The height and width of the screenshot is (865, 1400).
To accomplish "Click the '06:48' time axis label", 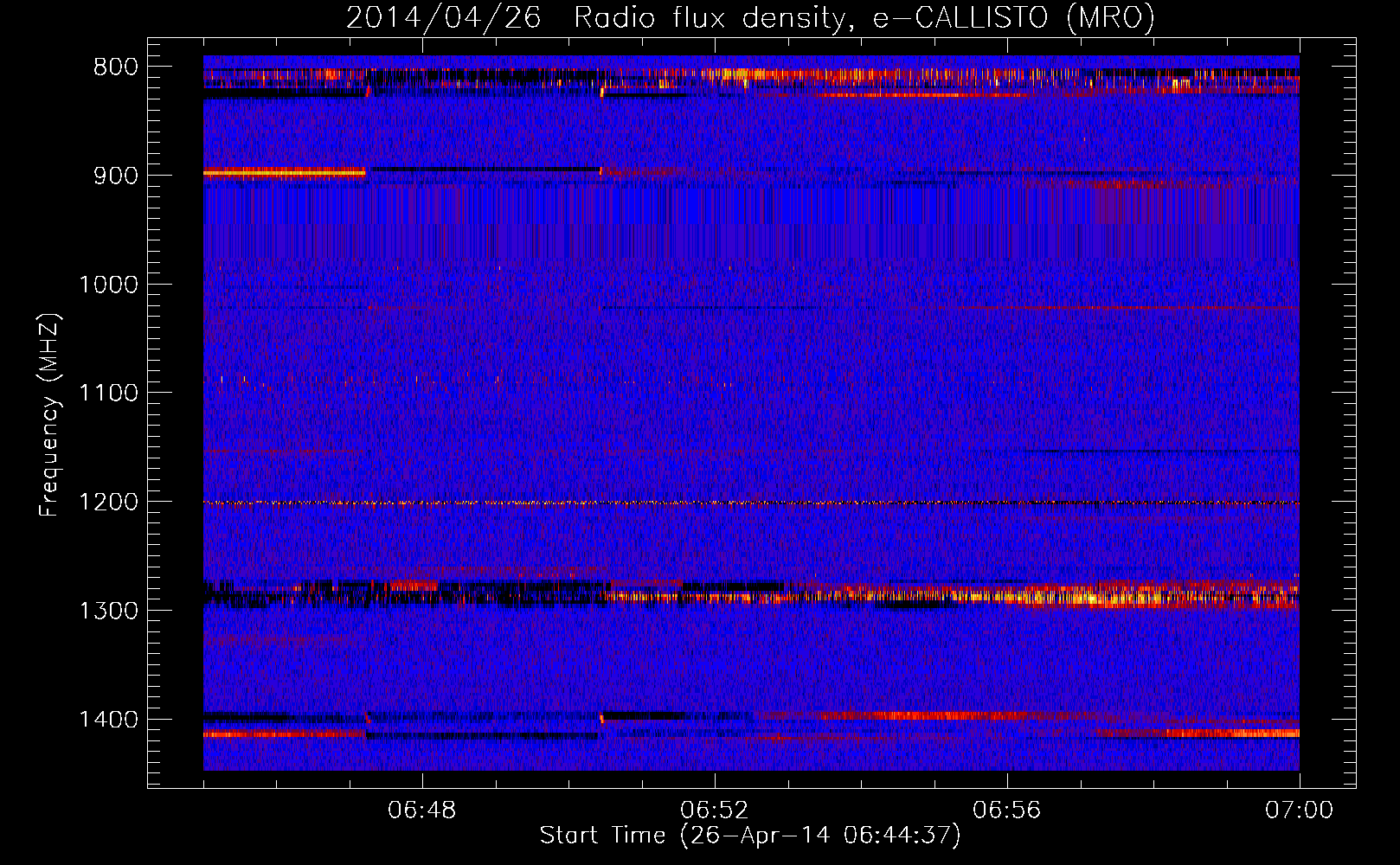I will coord(421,811).
